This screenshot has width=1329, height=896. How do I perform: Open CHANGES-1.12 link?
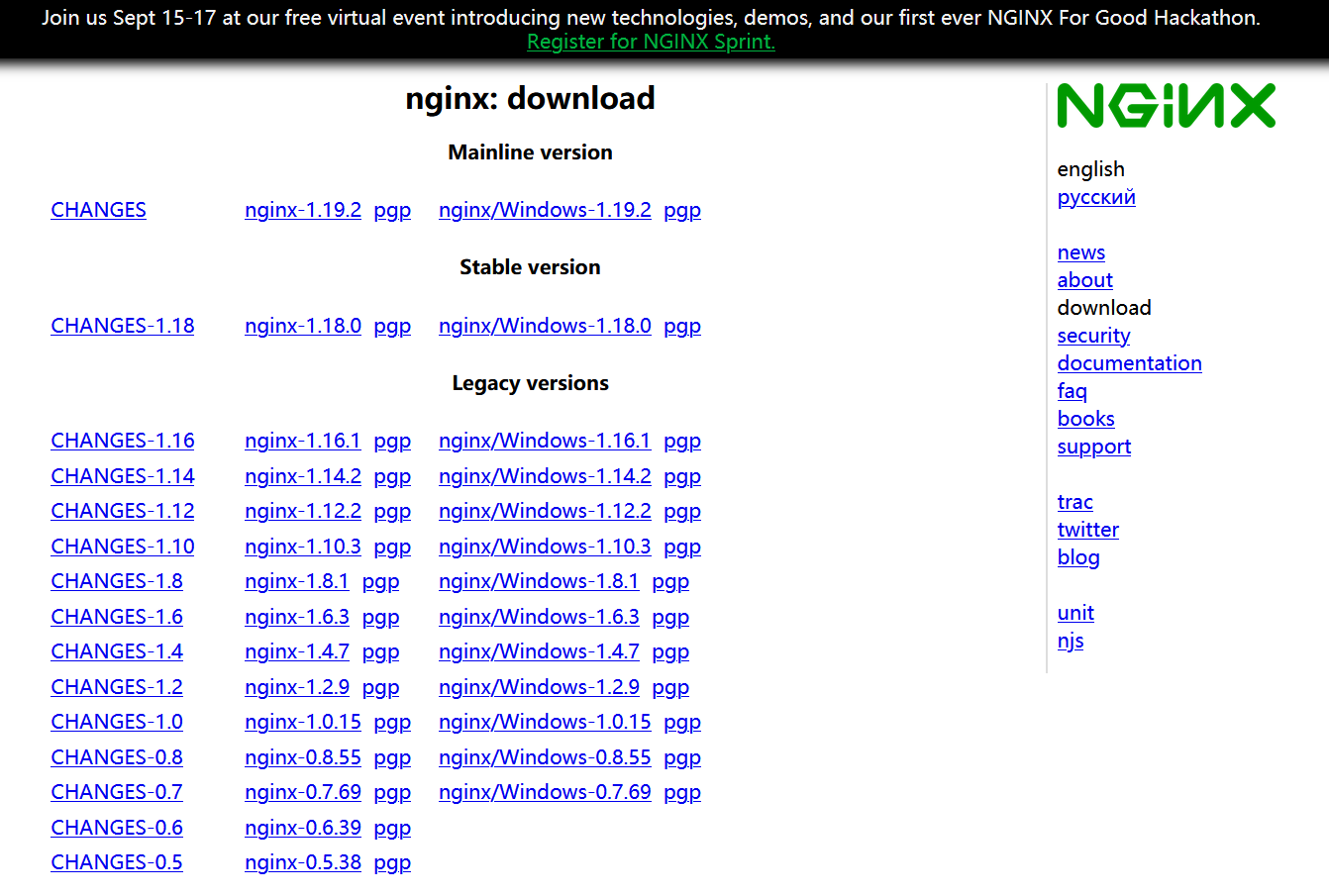click(123, 511)
